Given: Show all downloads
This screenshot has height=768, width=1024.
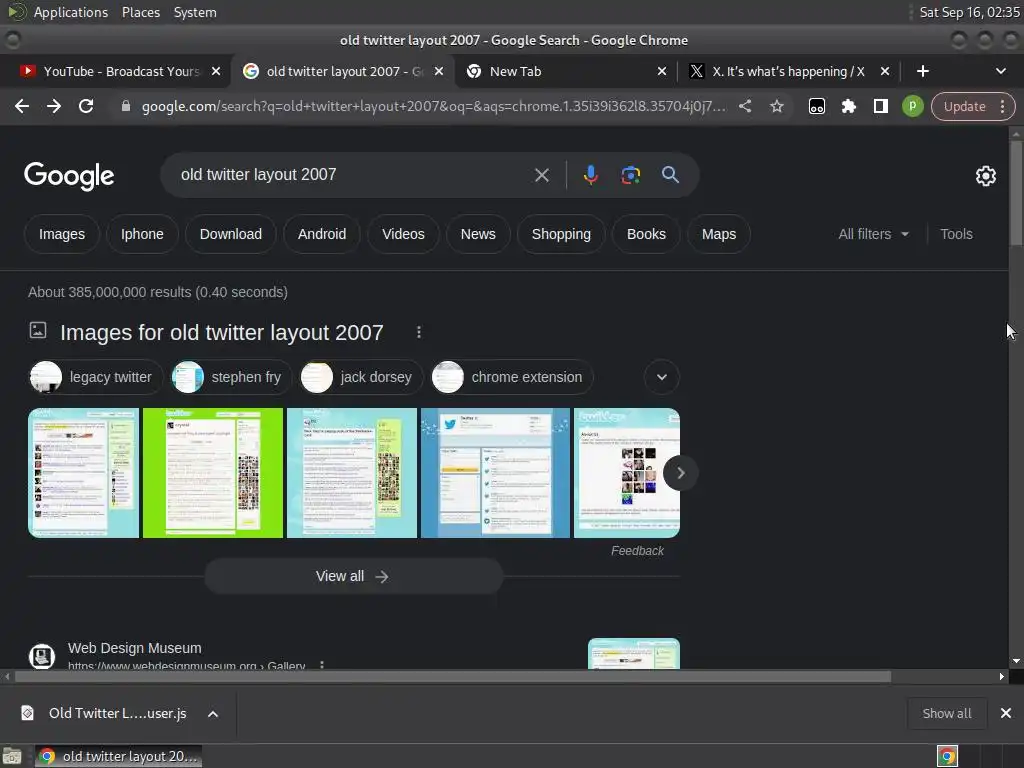Looking at the screenshot, I should (x=946, y=713).
